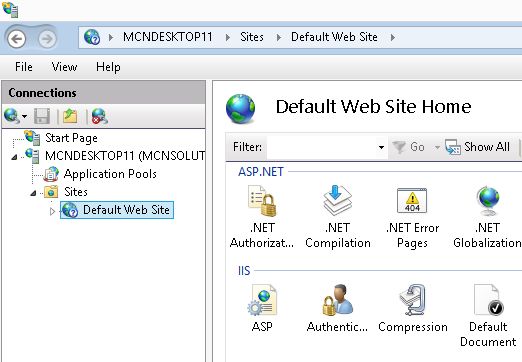Open the .NET Compilation feature
The height and width of the screenshot is (362, 522).
coord(338,217)
